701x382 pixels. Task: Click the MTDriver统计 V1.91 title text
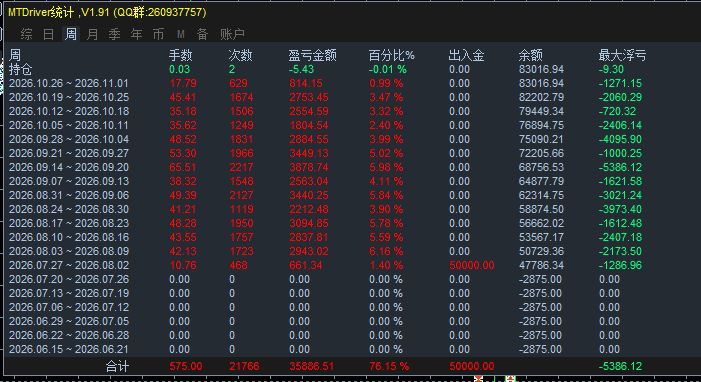click(x=107, y=12)
